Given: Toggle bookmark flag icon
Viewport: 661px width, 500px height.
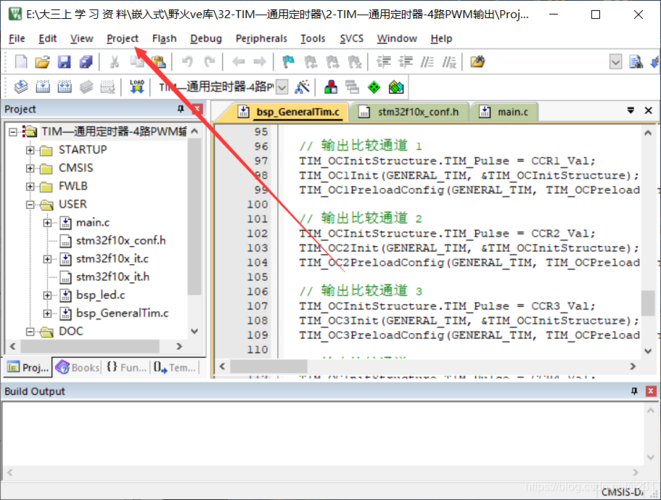Looking at the screenshot, I should [288, 62].
